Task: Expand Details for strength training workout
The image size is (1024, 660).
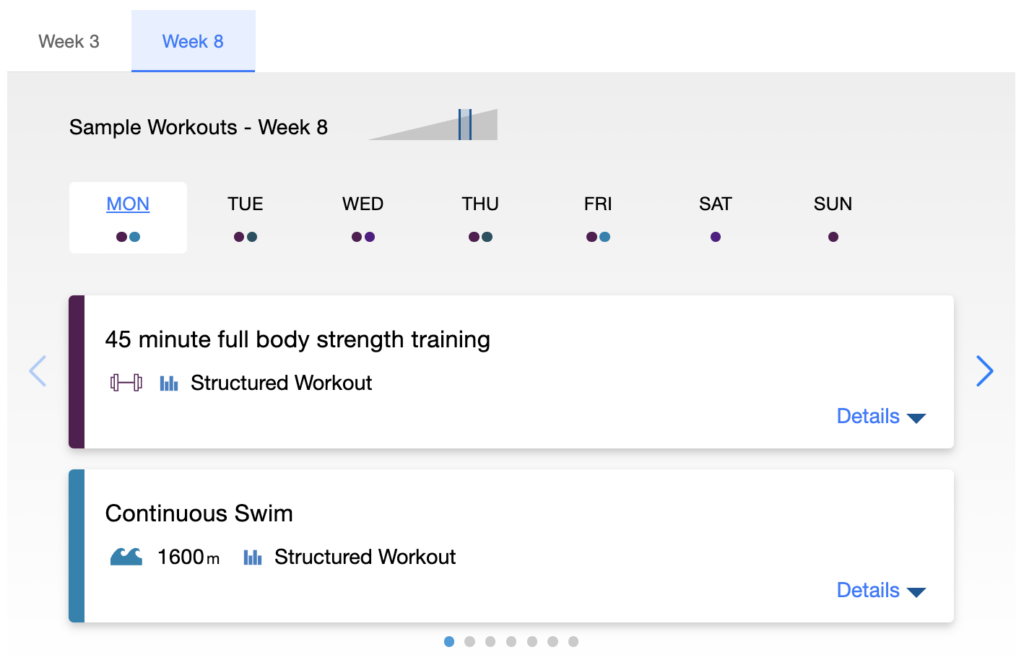Action: 881,417
